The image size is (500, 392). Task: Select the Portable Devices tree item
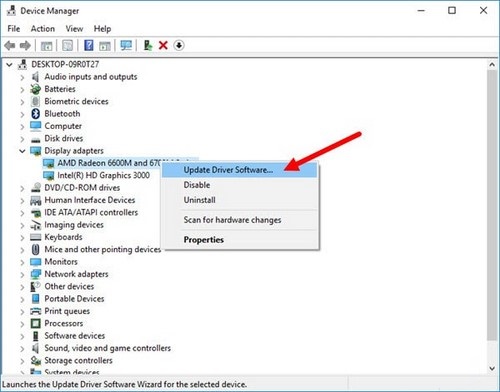[74, 299]
